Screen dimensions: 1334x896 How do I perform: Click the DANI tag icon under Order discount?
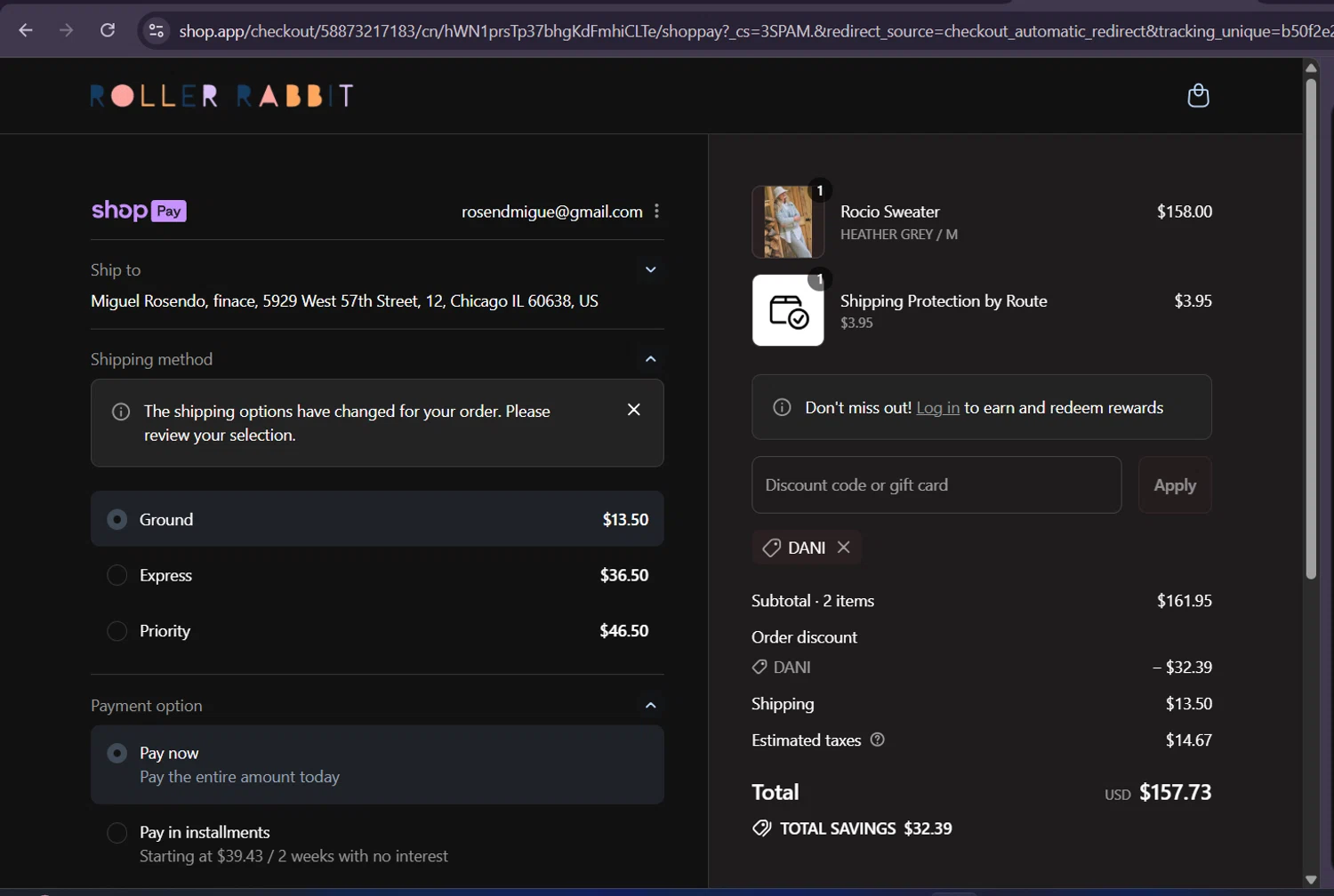[x=759, y=667]
